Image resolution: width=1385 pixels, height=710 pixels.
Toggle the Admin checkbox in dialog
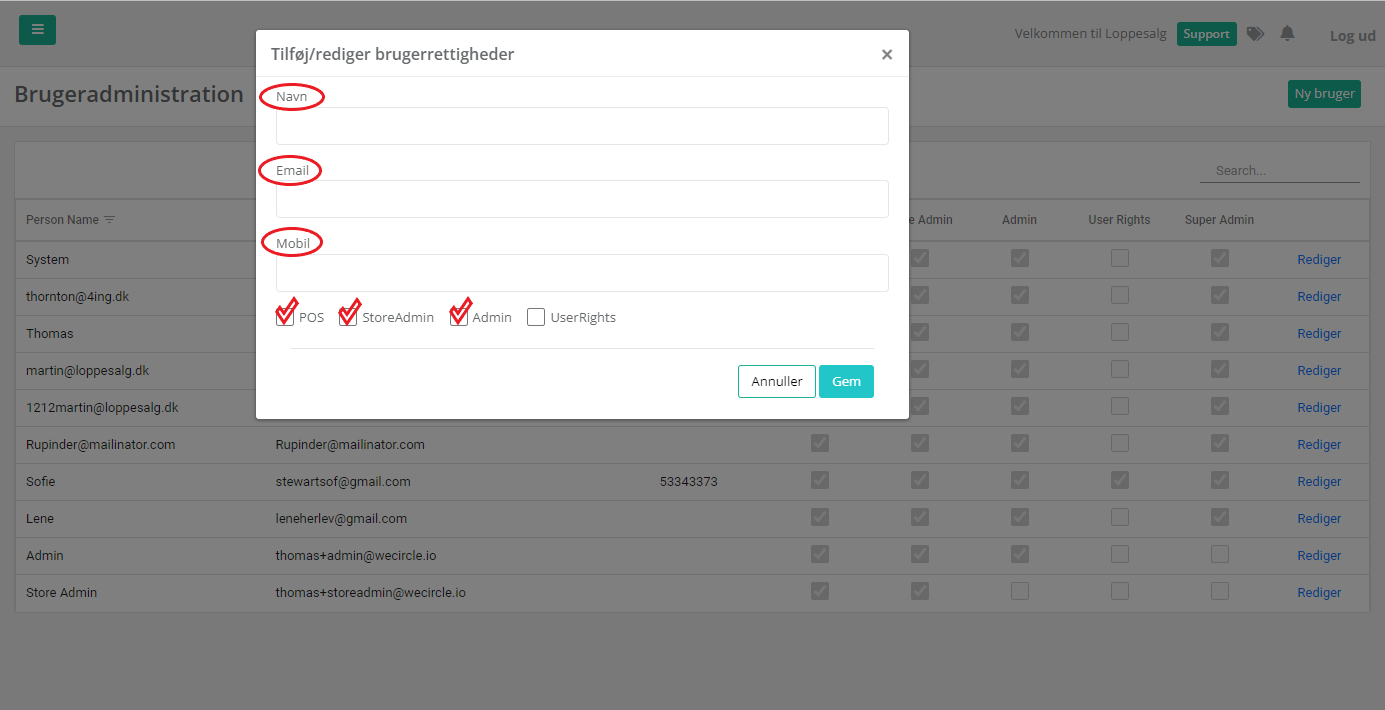pos(459,318)
